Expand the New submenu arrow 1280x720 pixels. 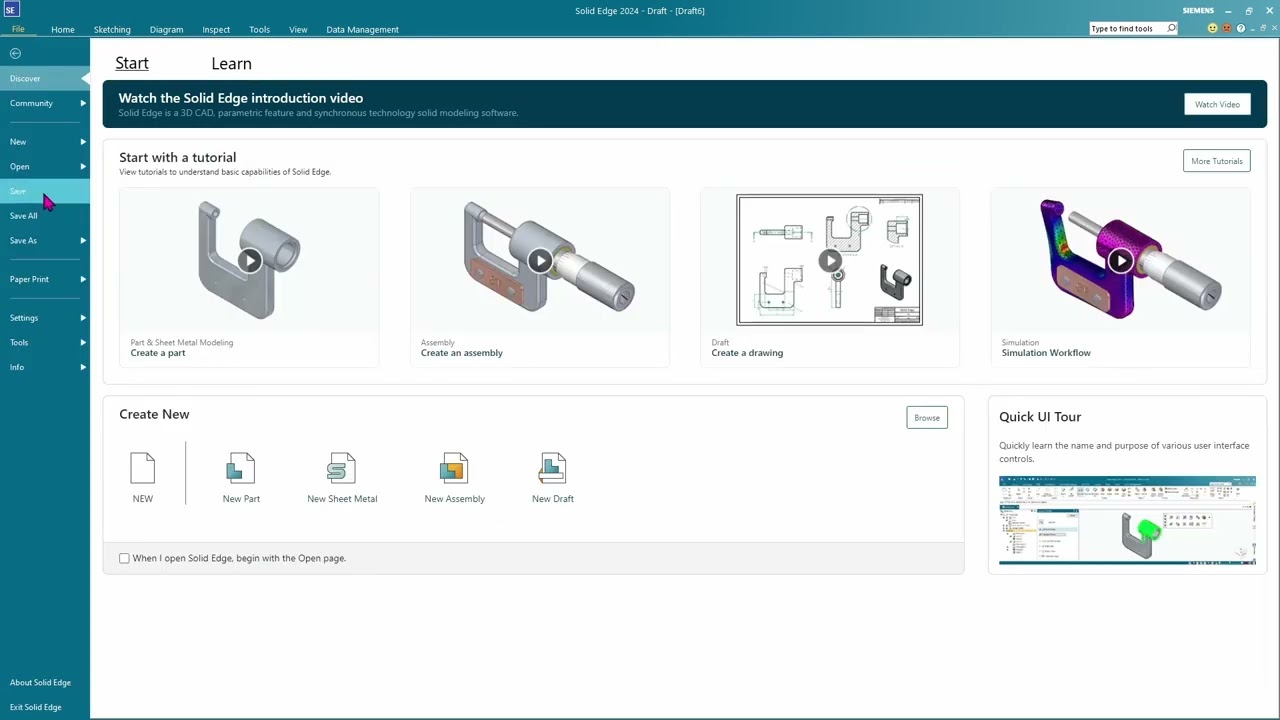(83, 142)
